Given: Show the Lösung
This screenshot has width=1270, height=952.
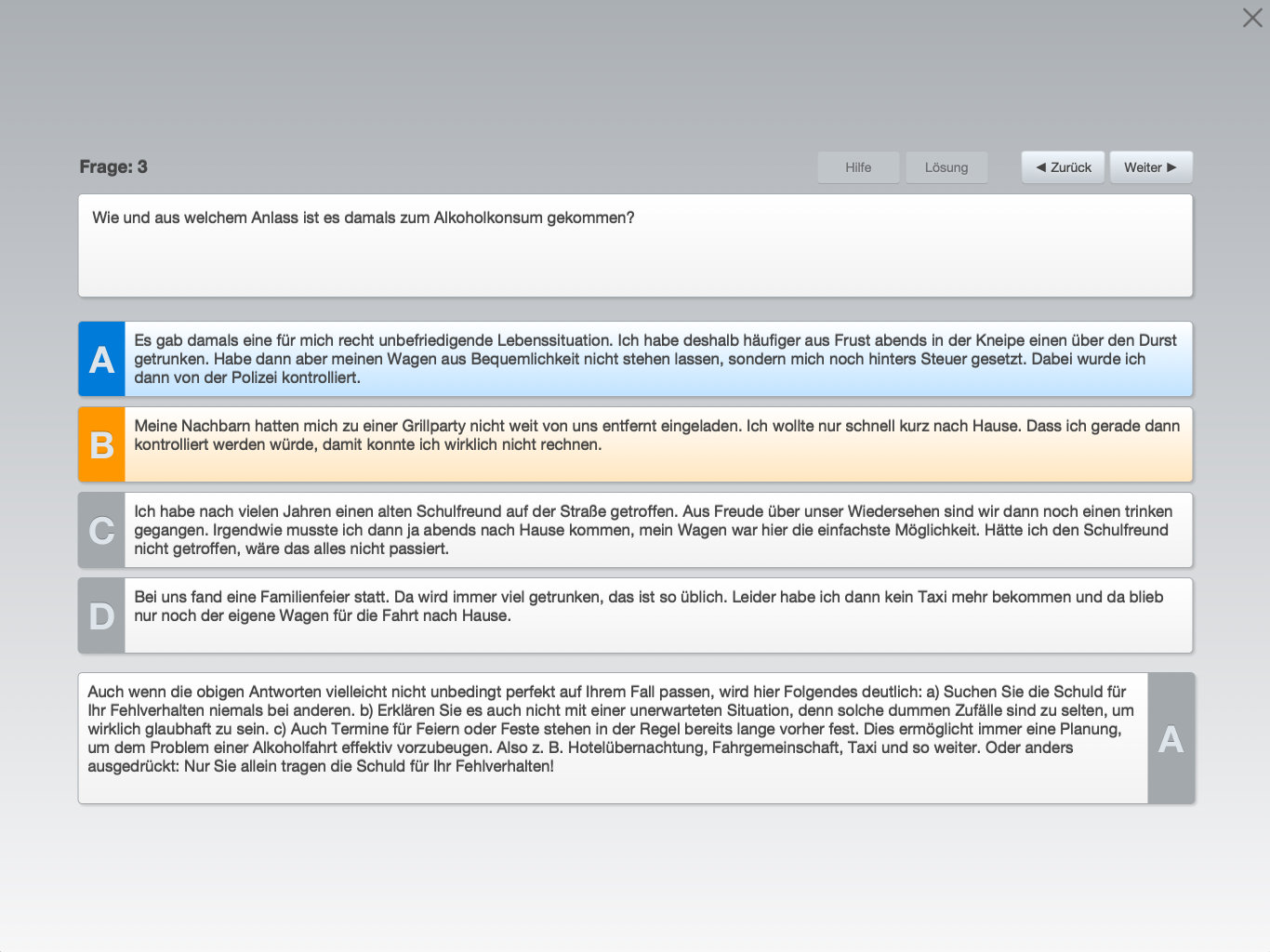Looking at the screenshot, I should tap(946, 167).
